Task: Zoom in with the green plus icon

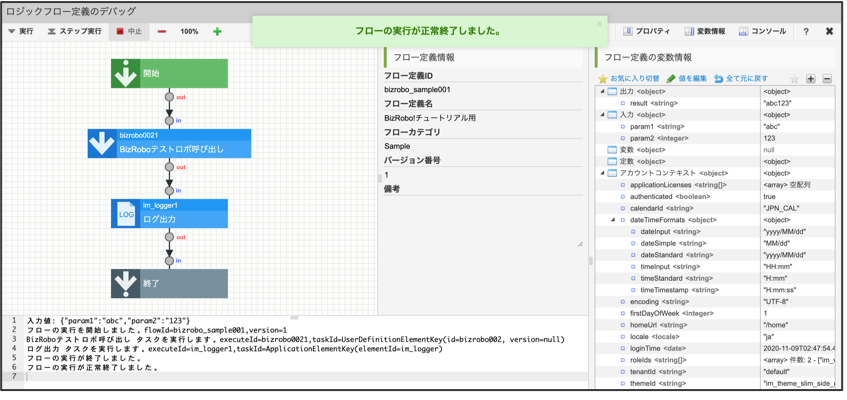Action: point(217,31)
